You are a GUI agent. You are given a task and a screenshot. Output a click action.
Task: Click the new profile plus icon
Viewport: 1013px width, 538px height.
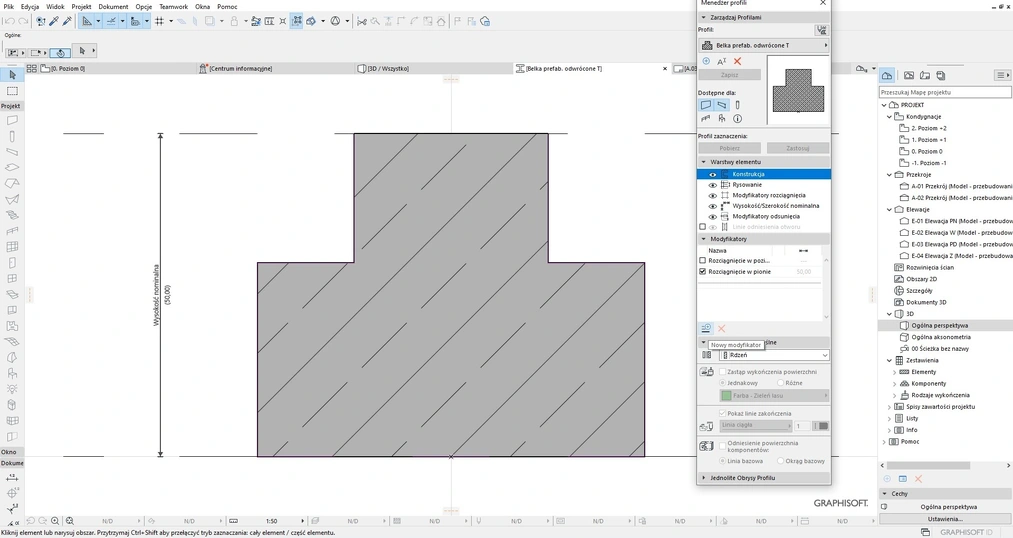[706, 61]
